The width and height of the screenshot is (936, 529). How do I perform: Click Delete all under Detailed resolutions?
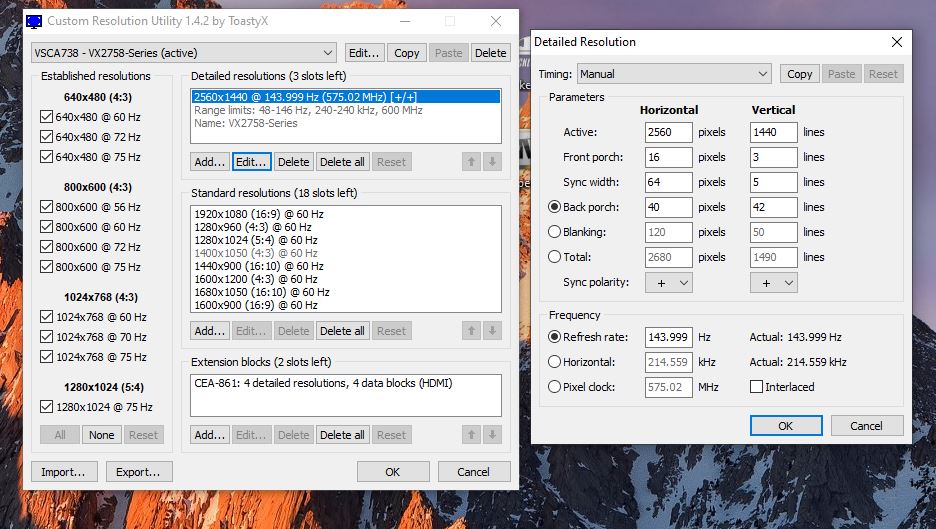[342, 162]
